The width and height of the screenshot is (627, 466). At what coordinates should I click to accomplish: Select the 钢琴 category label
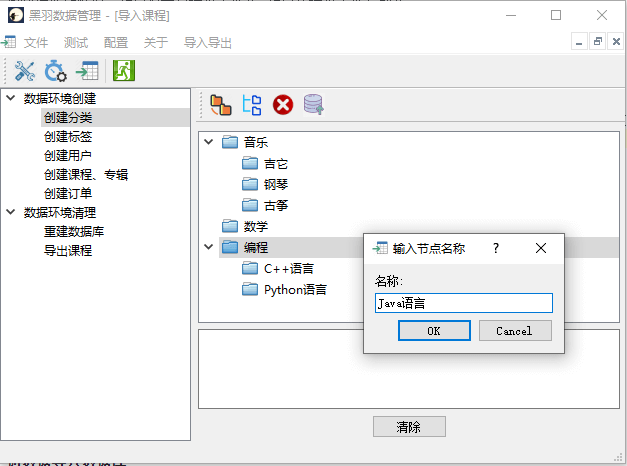pyautogui.click(x=276, y=184)
